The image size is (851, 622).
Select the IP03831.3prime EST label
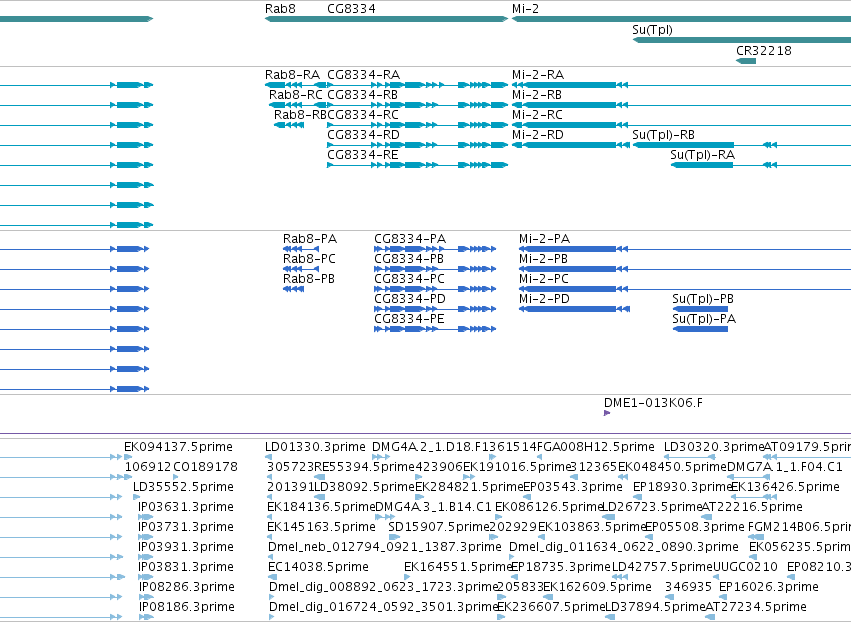(186, 567)
